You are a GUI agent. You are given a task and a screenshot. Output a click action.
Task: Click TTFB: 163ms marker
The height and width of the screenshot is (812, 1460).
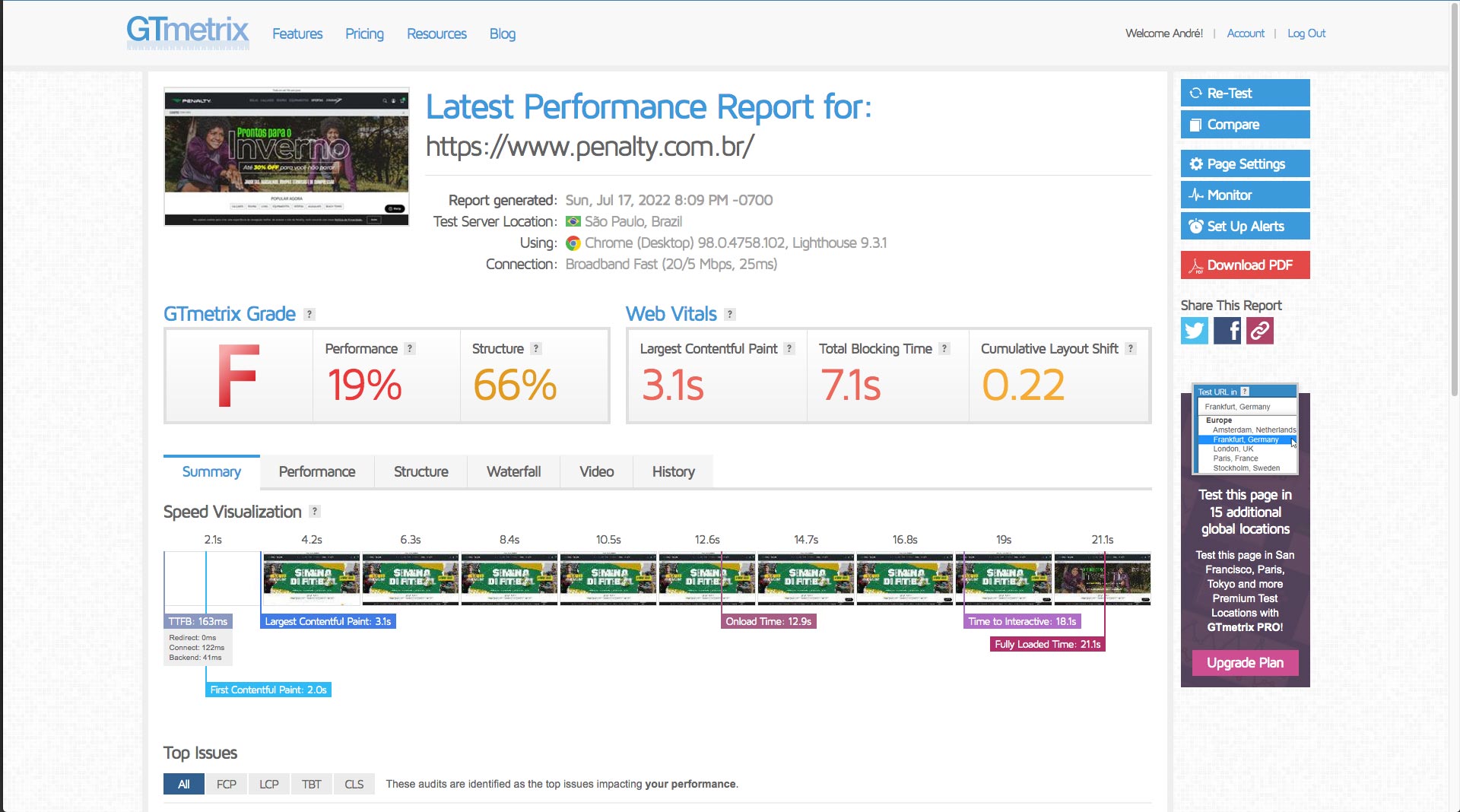click(x=198, y=621)
